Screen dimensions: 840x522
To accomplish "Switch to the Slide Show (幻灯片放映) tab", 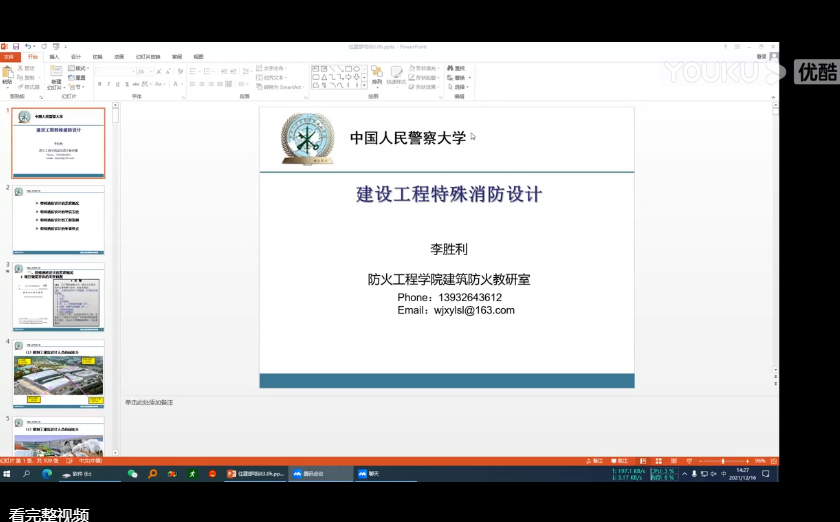I will [148, 56].
